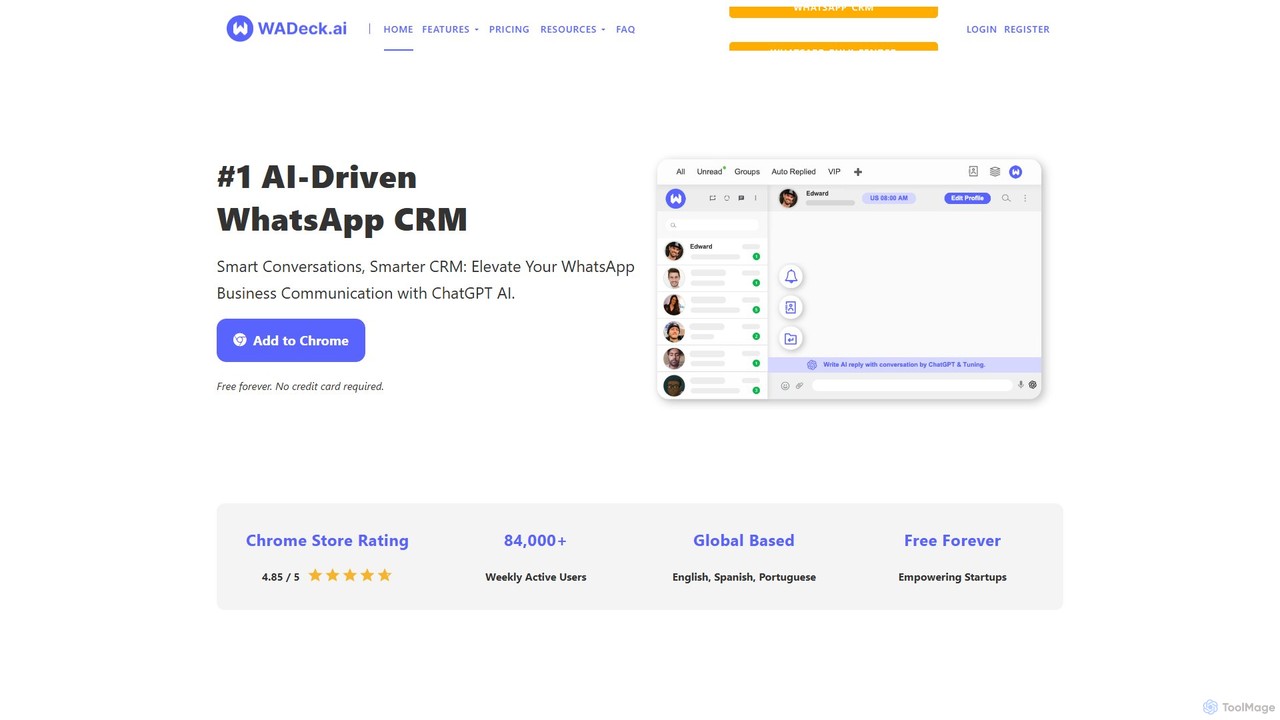Click the "Free Forever" heading in the stats bar
The height and width of the screenshot is (720, 1280).
coord(952,540)
